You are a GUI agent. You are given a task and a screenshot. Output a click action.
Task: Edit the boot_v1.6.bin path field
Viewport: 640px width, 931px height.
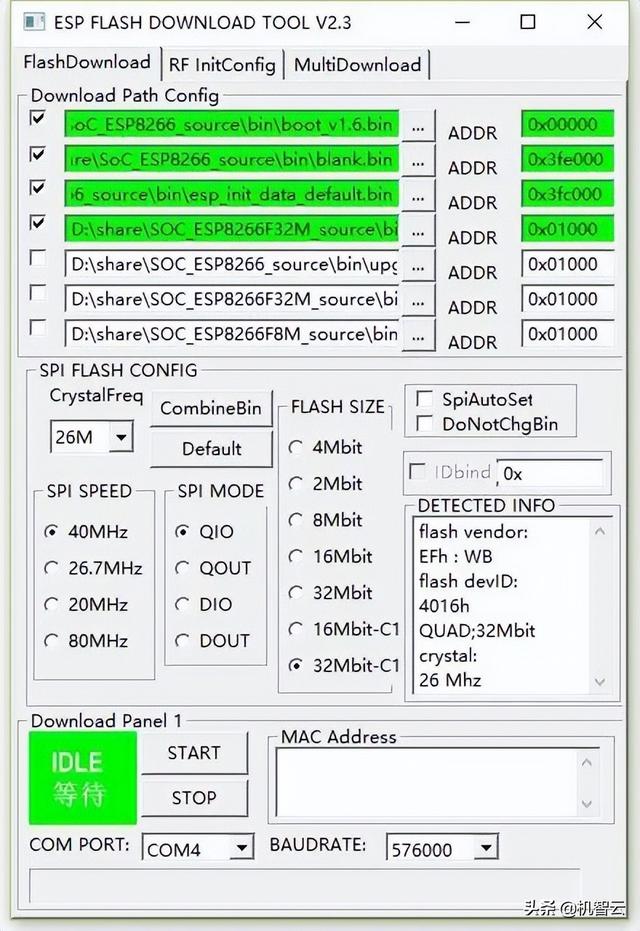click(232, 124)
